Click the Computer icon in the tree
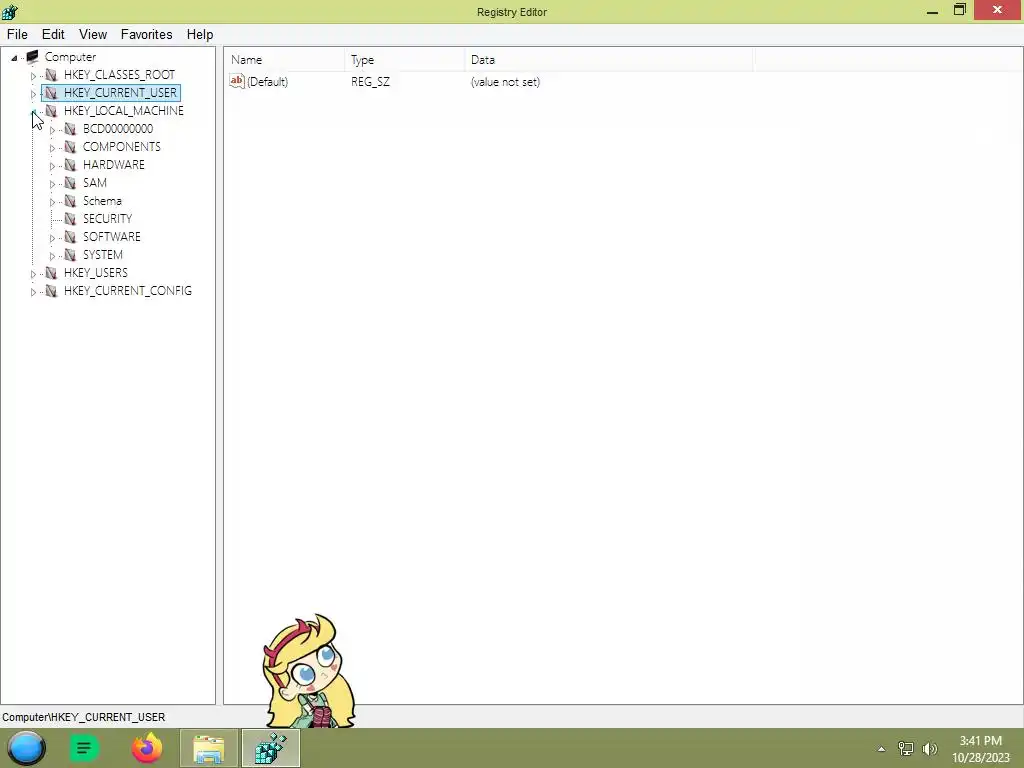The height and width of the screenshot is (768, 1024). tap(33, 57)
